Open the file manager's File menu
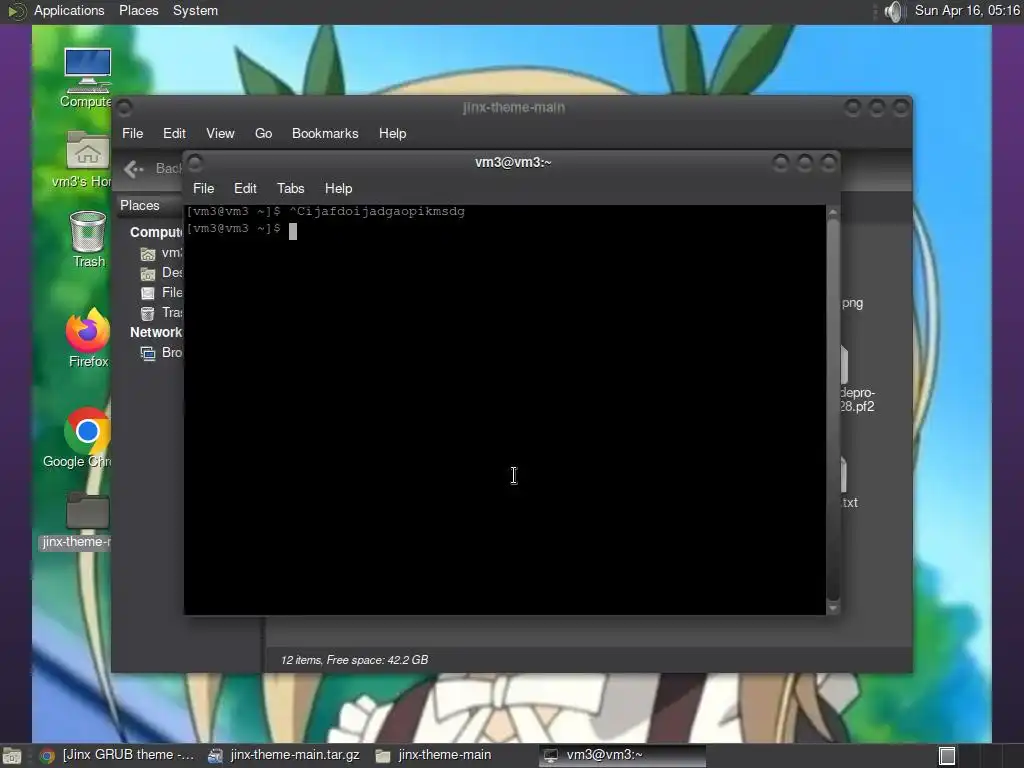 point(133,133)
